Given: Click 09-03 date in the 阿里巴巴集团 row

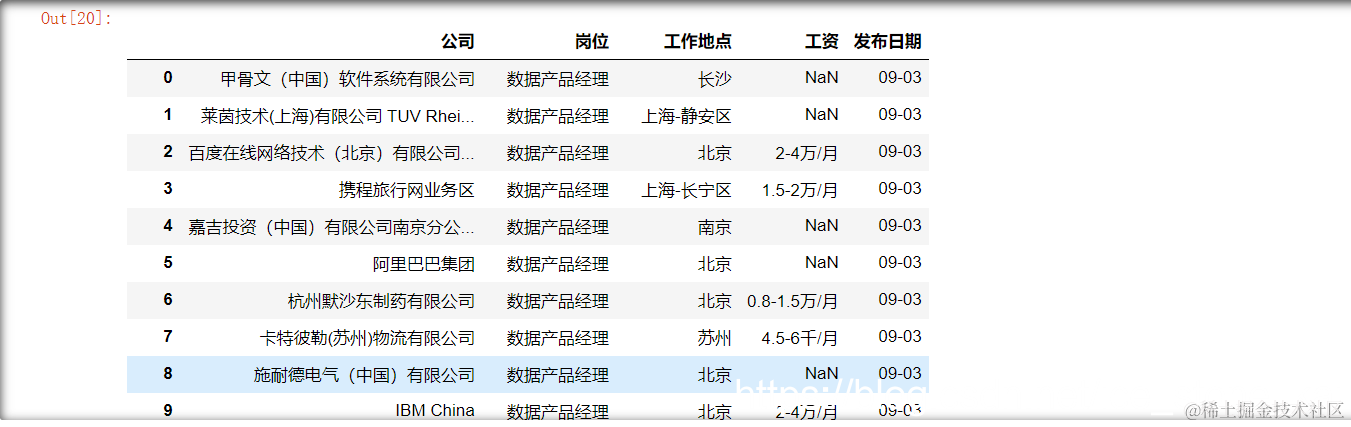Looking at the screenshot, I should [900, 263].
